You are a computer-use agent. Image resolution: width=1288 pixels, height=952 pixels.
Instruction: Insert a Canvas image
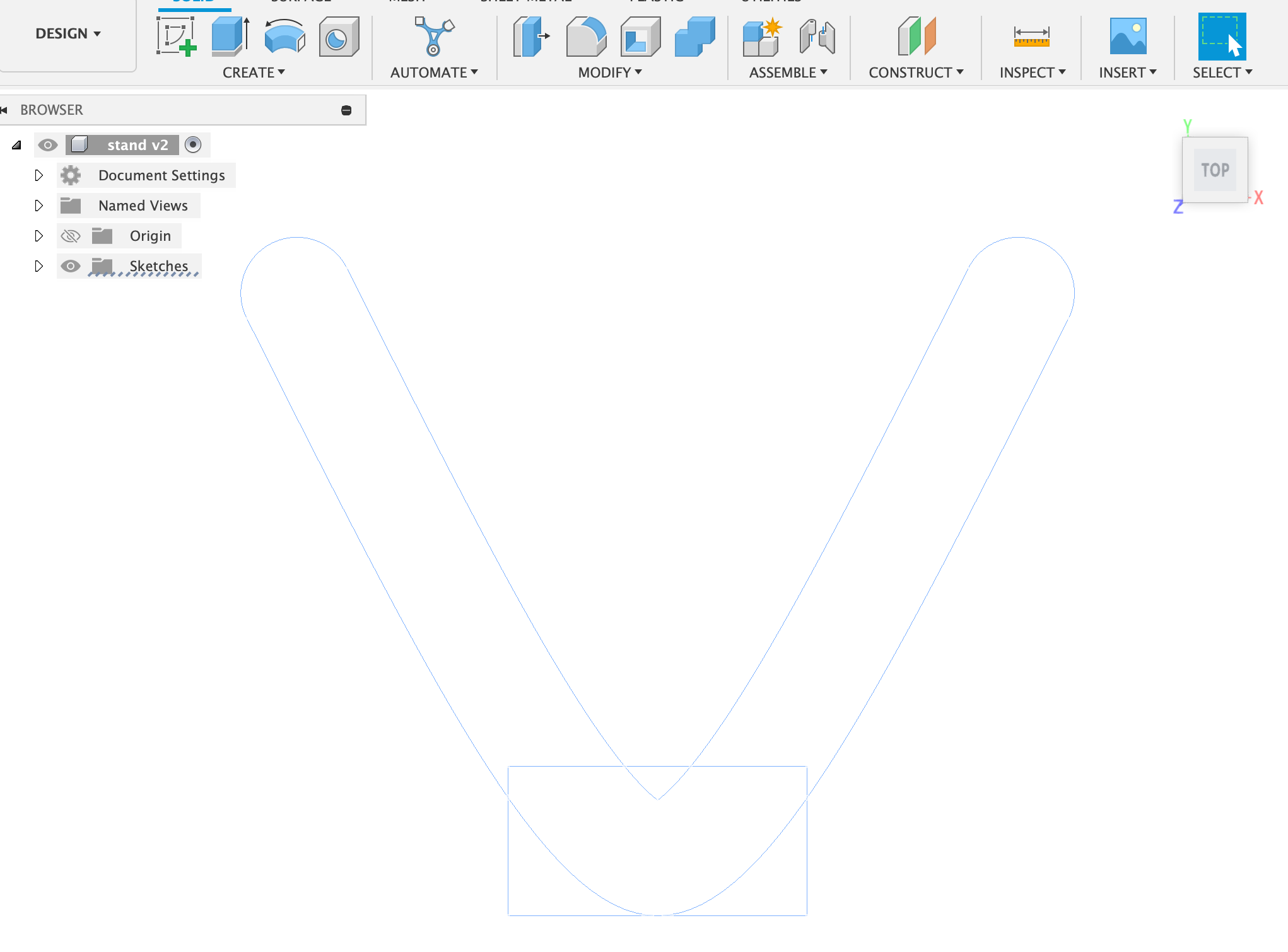[x=1128, y=36]
